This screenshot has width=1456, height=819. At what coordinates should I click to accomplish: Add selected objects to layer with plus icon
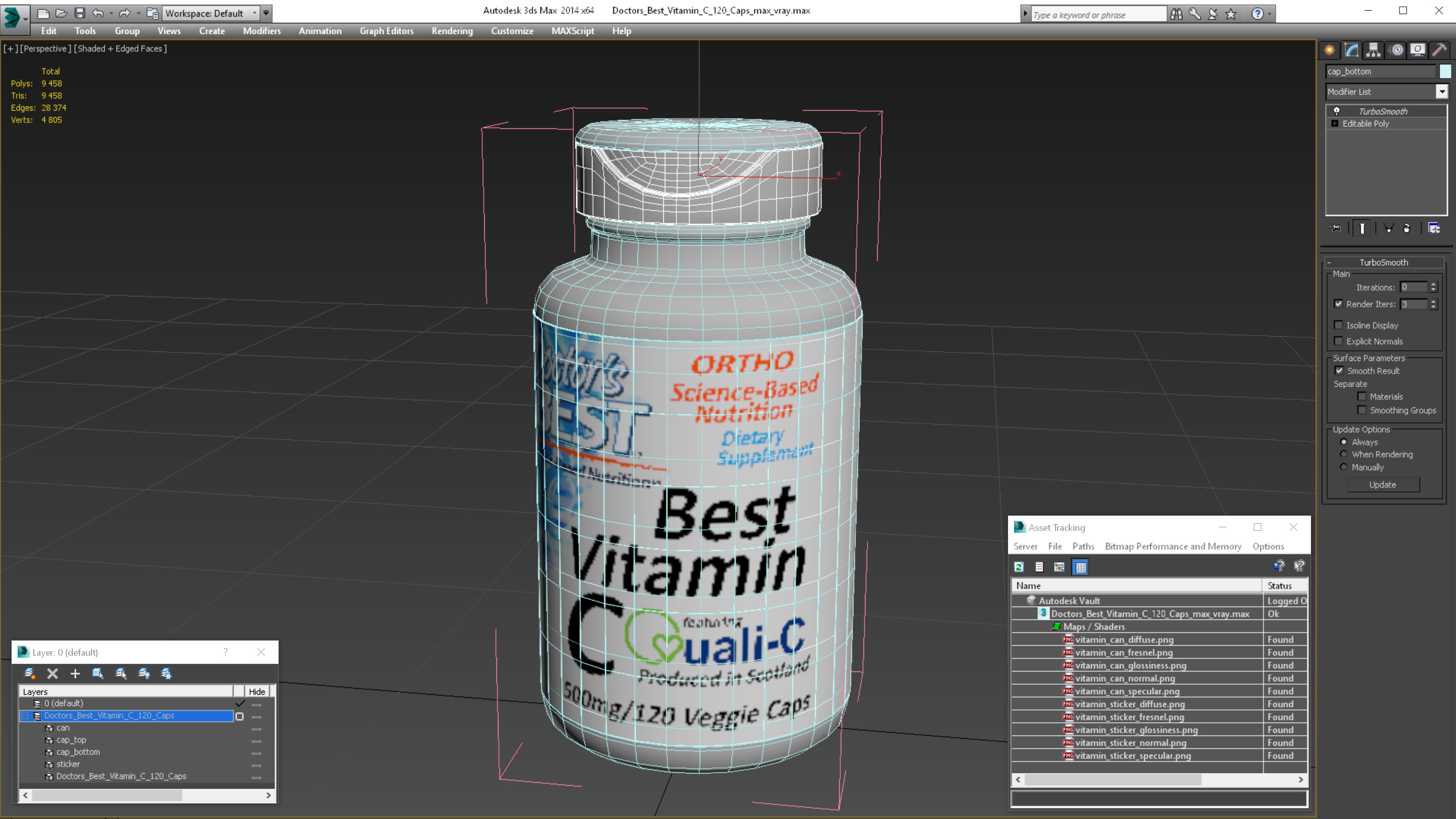[75, 673]
